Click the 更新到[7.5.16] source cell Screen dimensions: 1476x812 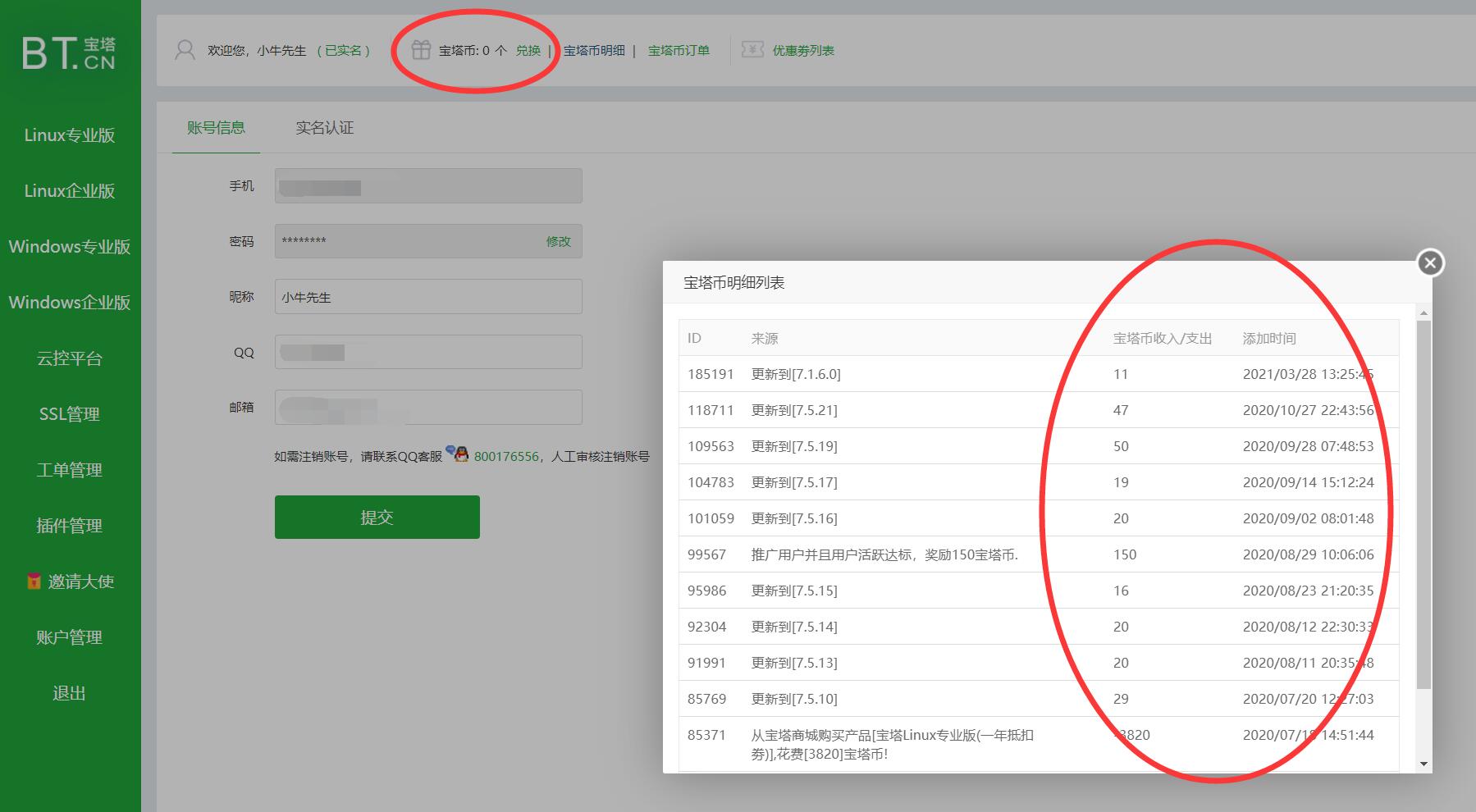(794, 518)
